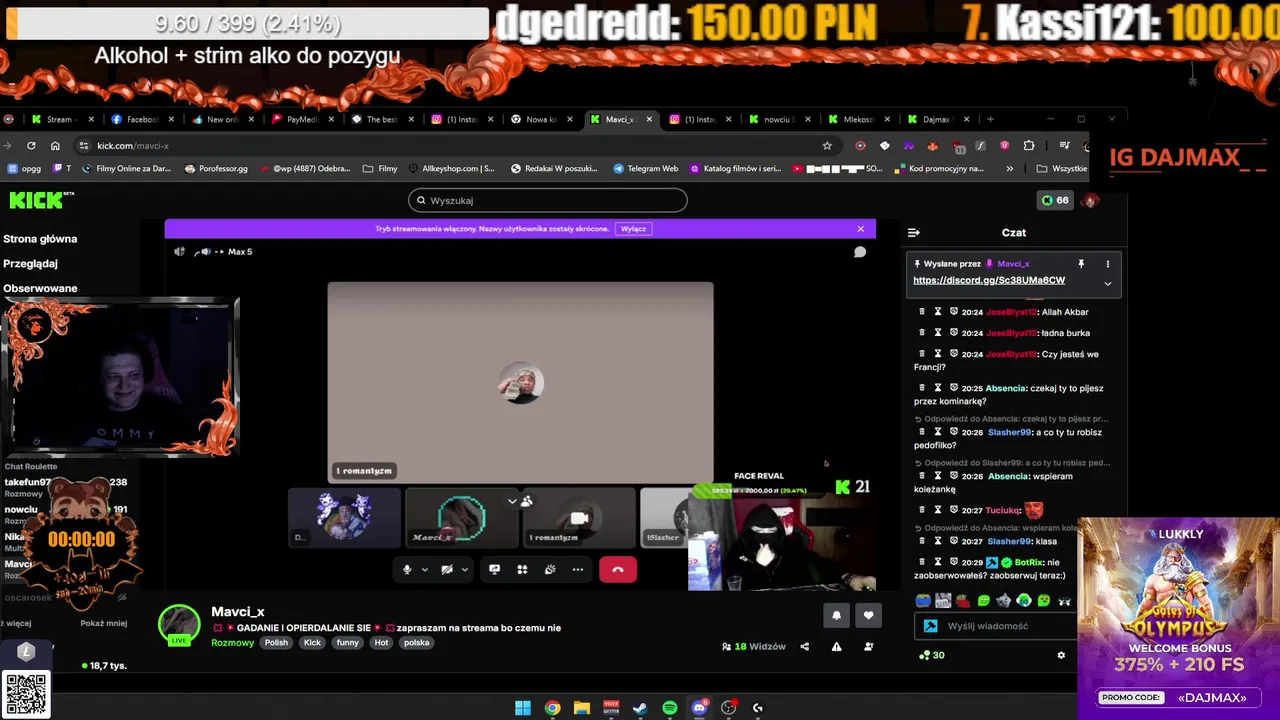Toggle stream notifications bell
1280x720 pixels.
(836, 615)
